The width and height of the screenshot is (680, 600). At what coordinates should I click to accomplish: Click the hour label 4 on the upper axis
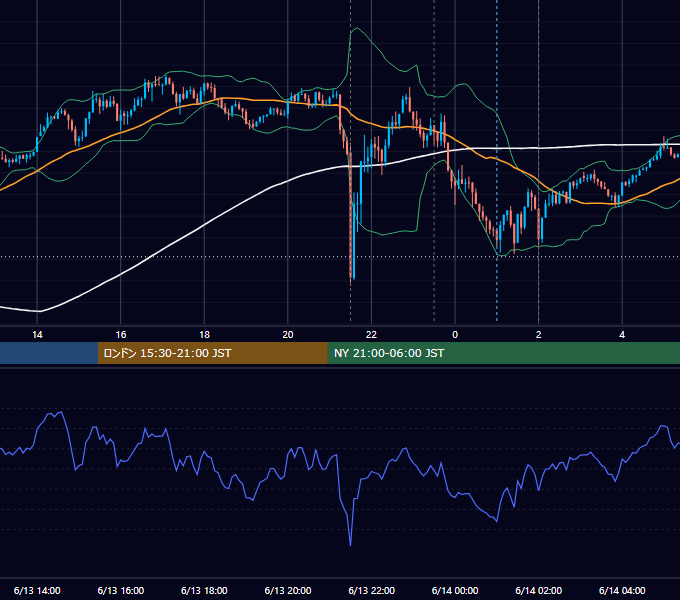click(622, 335)
